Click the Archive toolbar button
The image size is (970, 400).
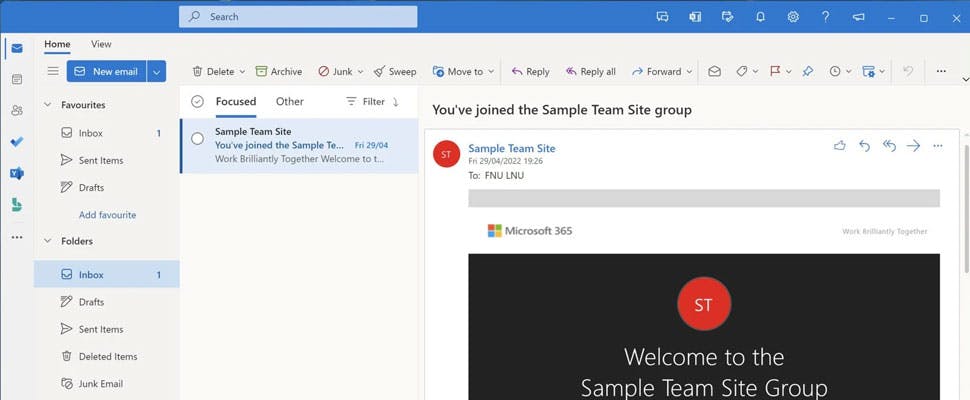point(278,72)
